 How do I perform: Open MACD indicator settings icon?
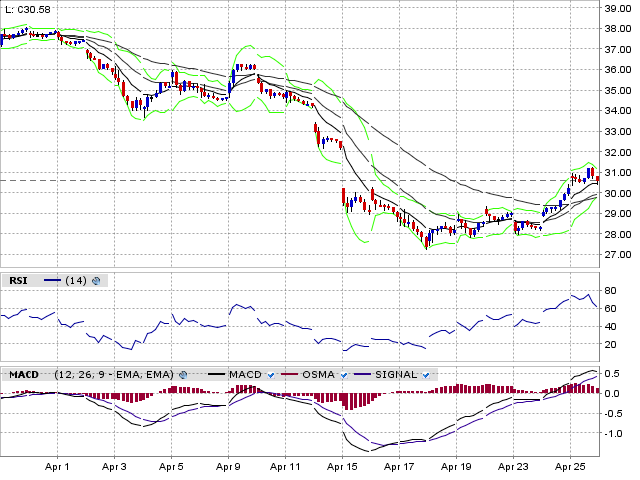click(x=183, y=374)
